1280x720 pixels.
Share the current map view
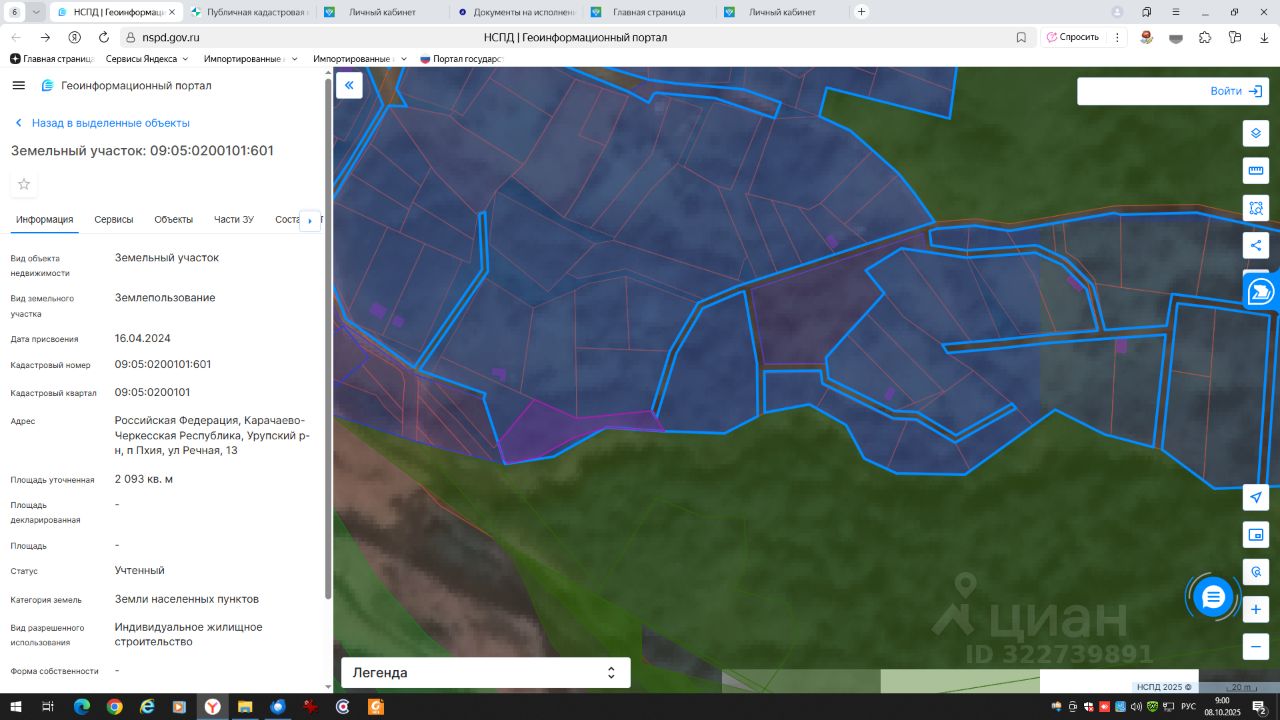click(x=1256, y=245)
